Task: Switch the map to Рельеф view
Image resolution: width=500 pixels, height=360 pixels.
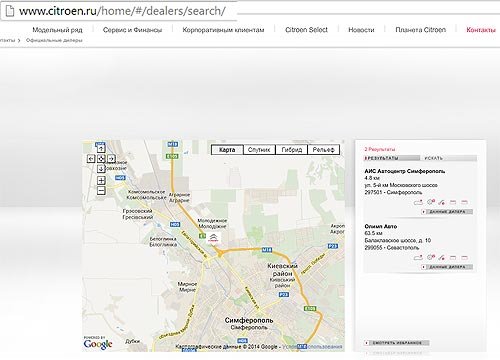Action: click(x=323, y=150)
